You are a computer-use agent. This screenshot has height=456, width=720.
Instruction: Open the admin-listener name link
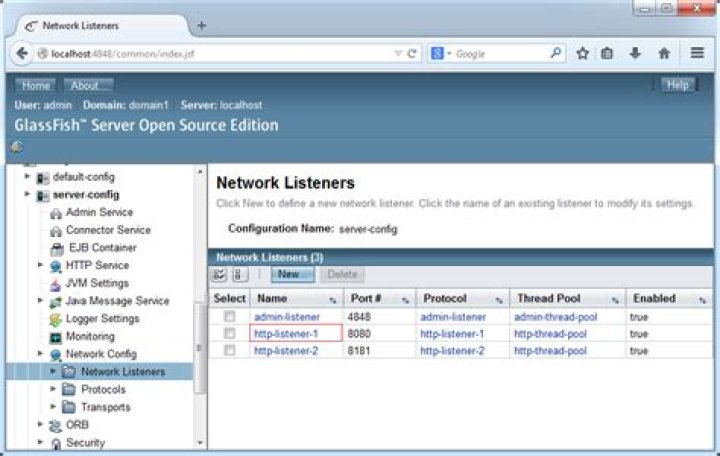(287, 317)
